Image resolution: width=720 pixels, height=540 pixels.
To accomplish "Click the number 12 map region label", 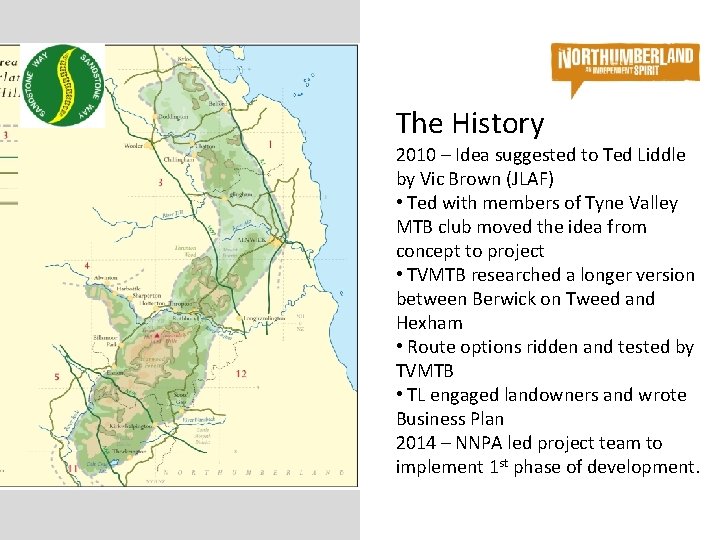I will (241, 374).
